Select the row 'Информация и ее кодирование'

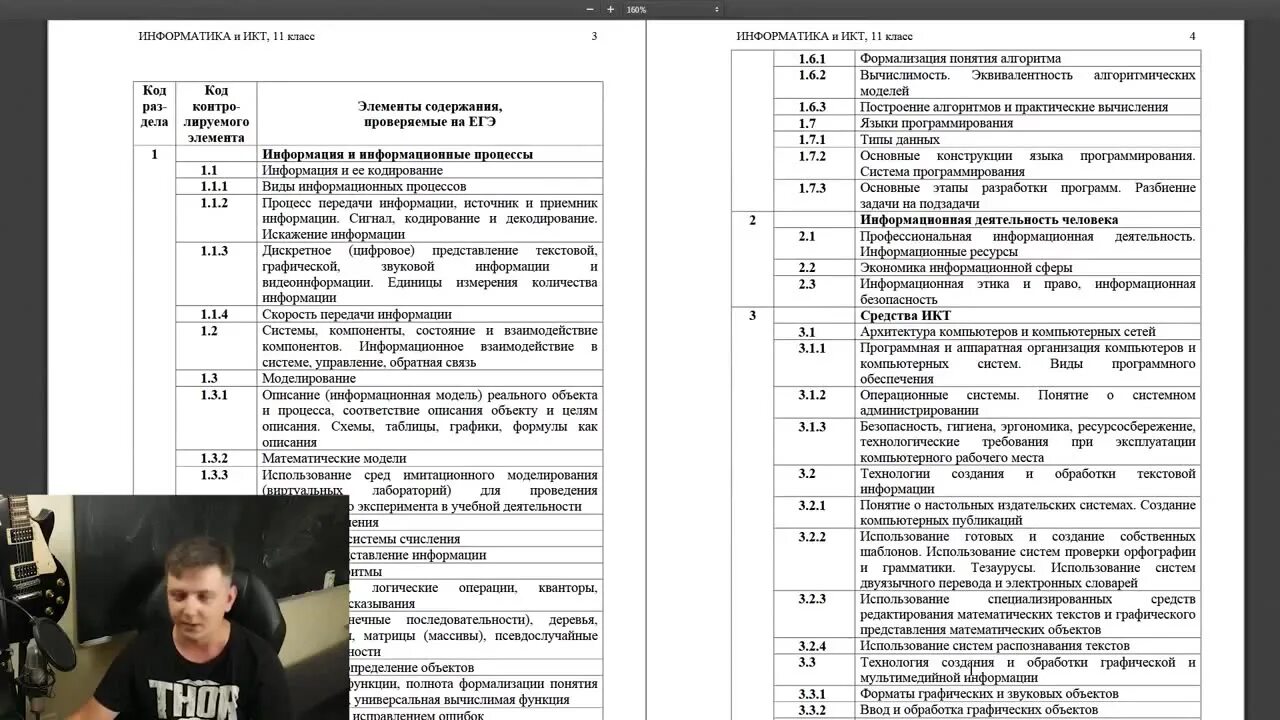point(352,170)
